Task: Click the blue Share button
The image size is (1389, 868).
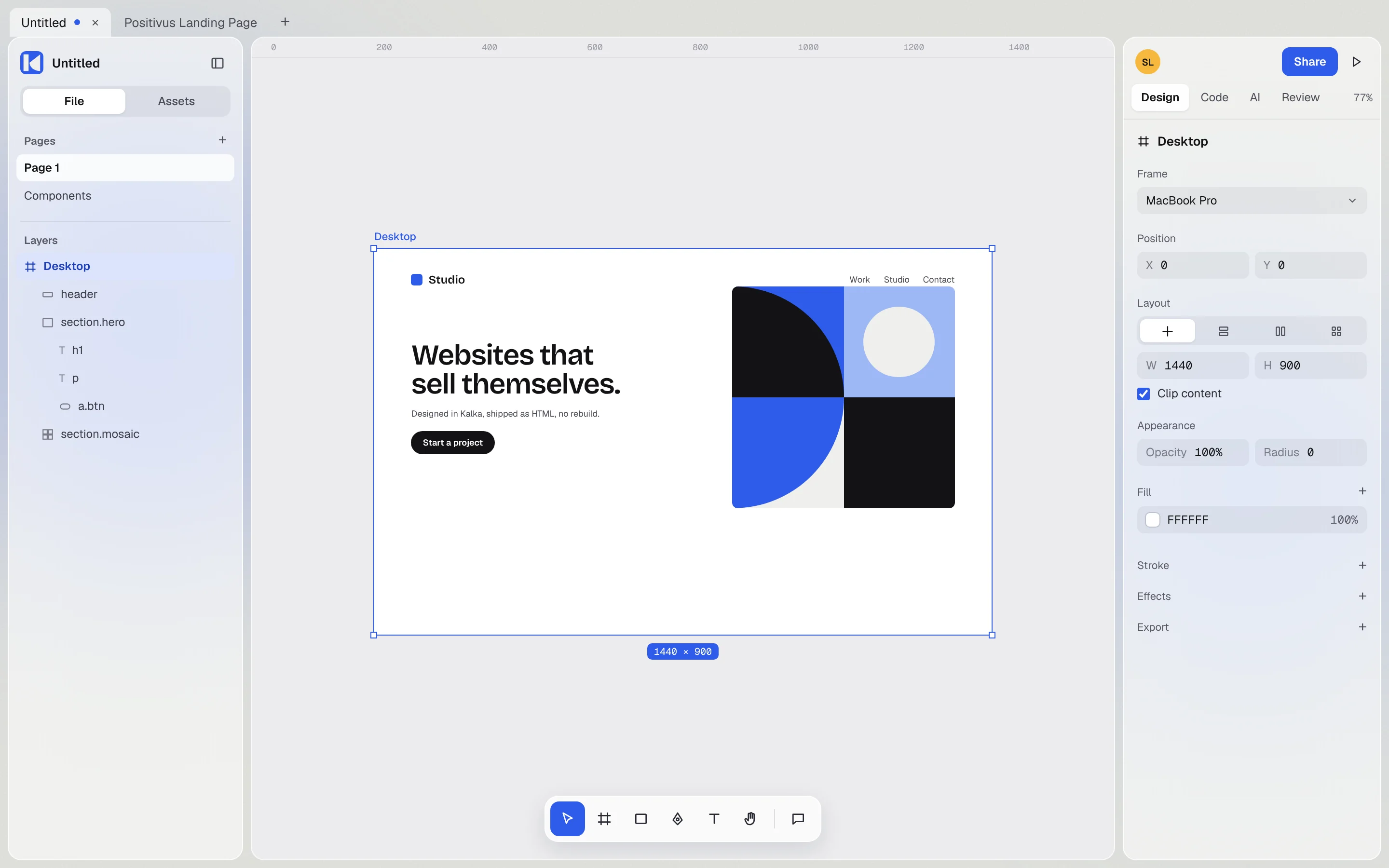Action: pos(1309,61)
